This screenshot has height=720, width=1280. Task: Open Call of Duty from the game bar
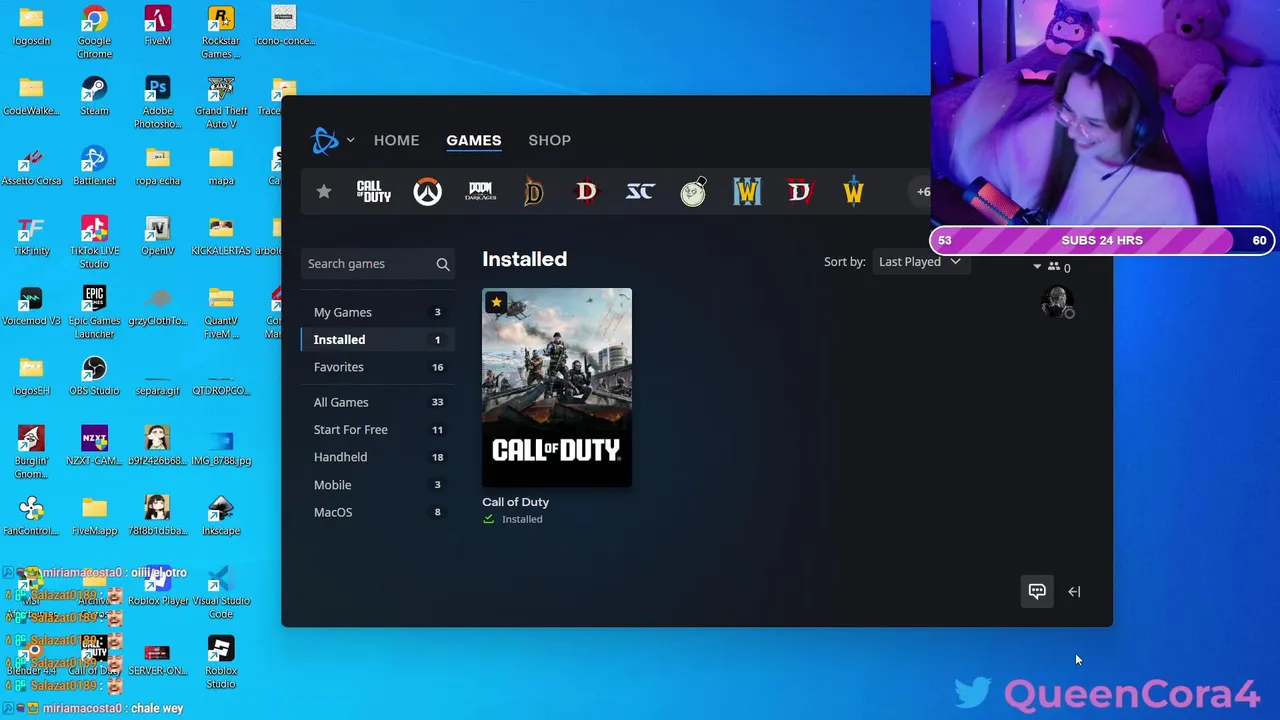(374, 192)
